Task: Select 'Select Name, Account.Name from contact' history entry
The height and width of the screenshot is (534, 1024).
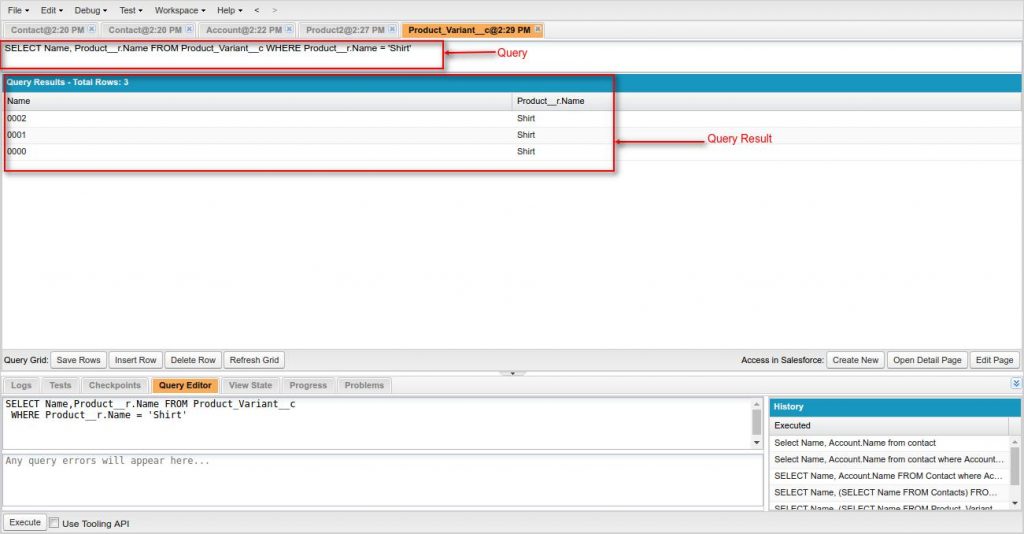Action: point(855,443)
